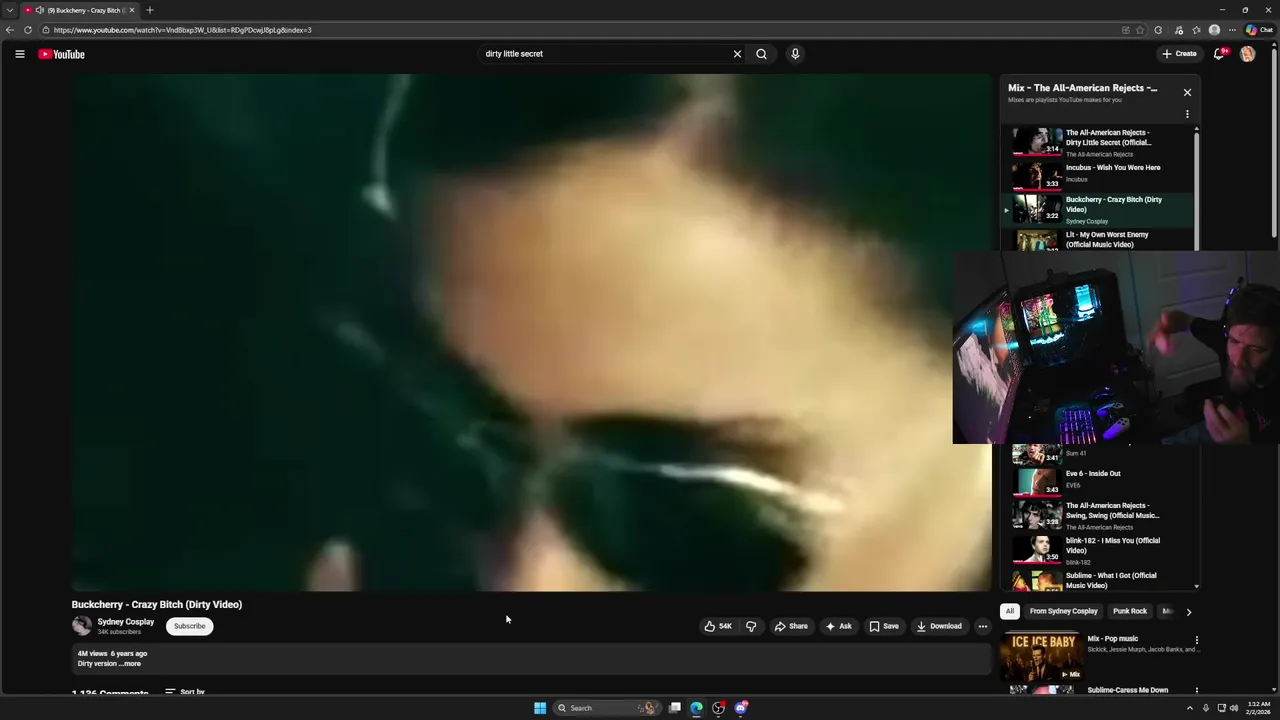The height and width of the screenshot is (720, 1280).
Task: Start voice search with the microphone
Action: pos(795,54)
